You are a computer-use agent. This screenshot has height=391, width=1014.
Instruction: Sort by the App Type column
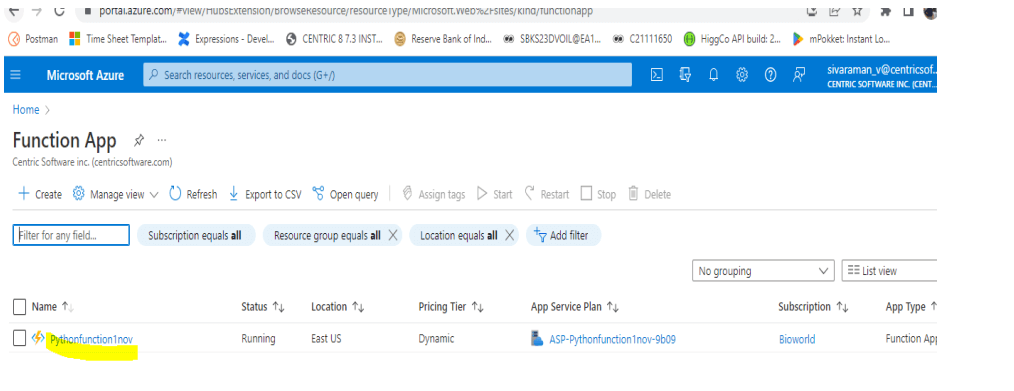911,307
